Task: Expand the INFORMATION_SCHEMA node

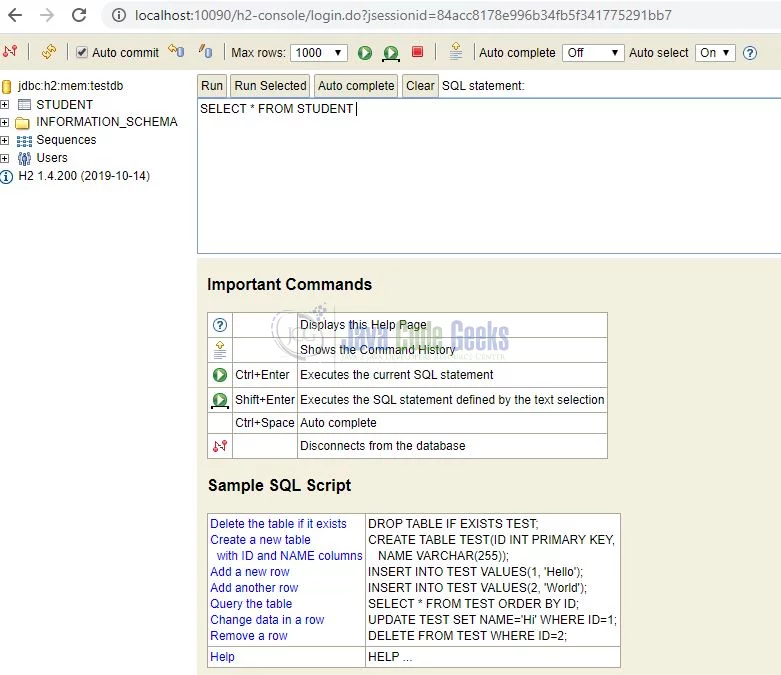Action: pos(4,122)
